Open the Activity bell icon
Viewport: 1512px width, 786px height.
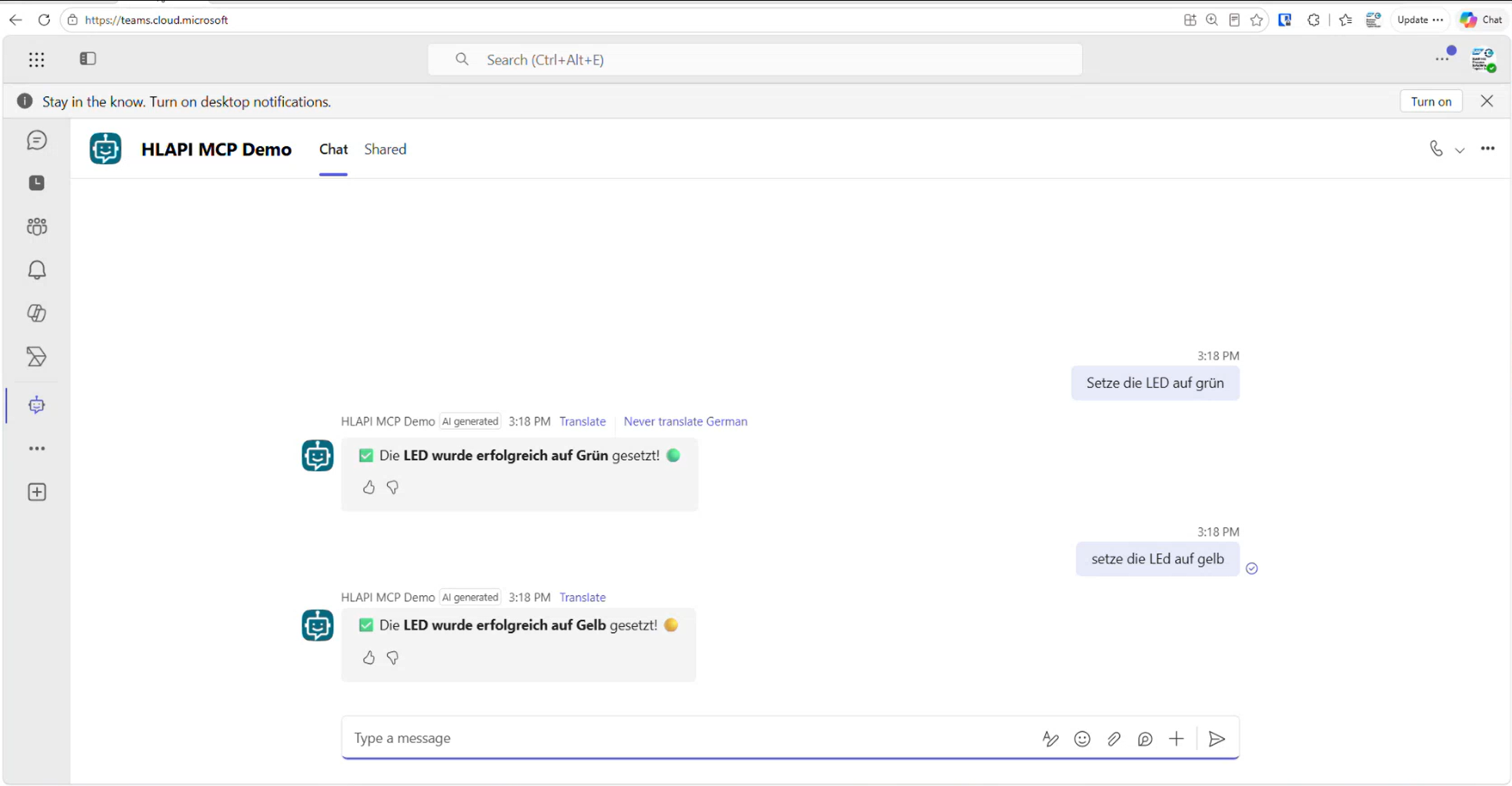point(37,269)
